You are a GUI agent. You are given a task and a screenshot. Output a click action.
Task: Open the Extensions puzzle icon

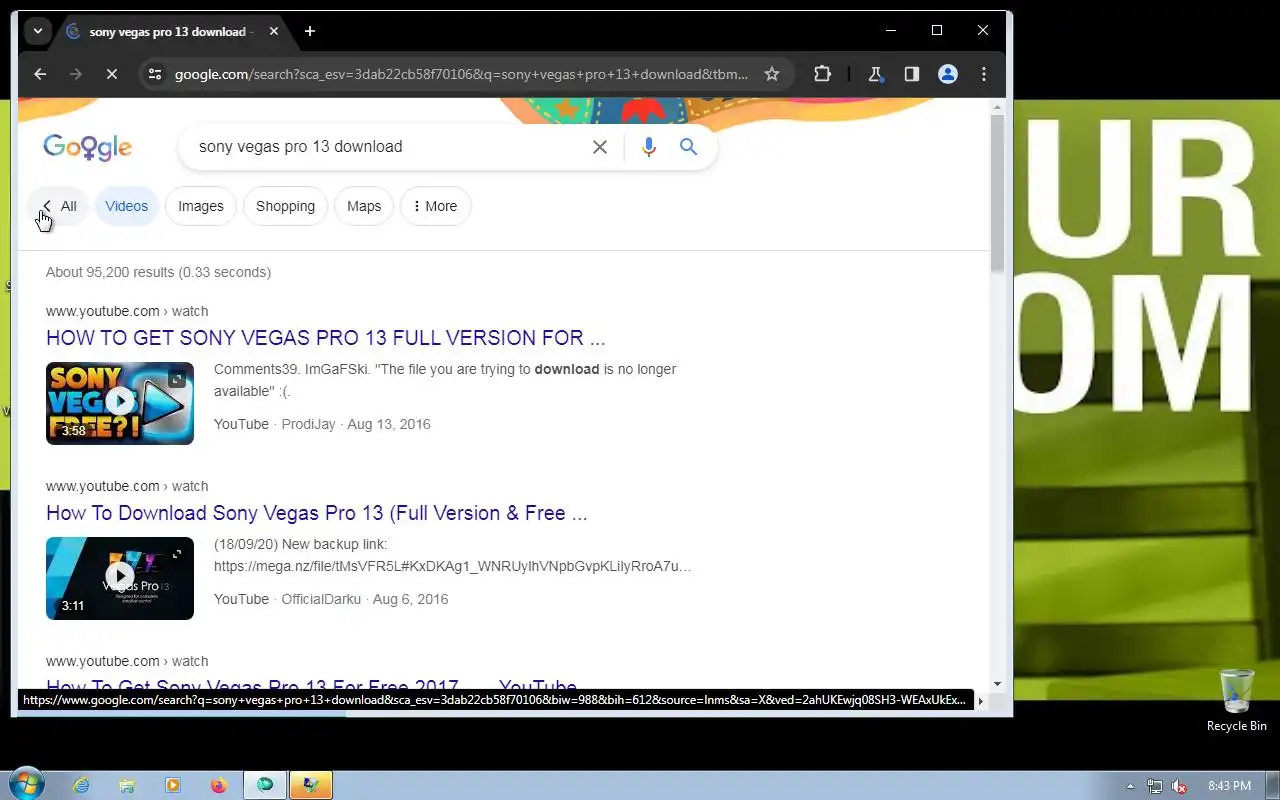823,74
